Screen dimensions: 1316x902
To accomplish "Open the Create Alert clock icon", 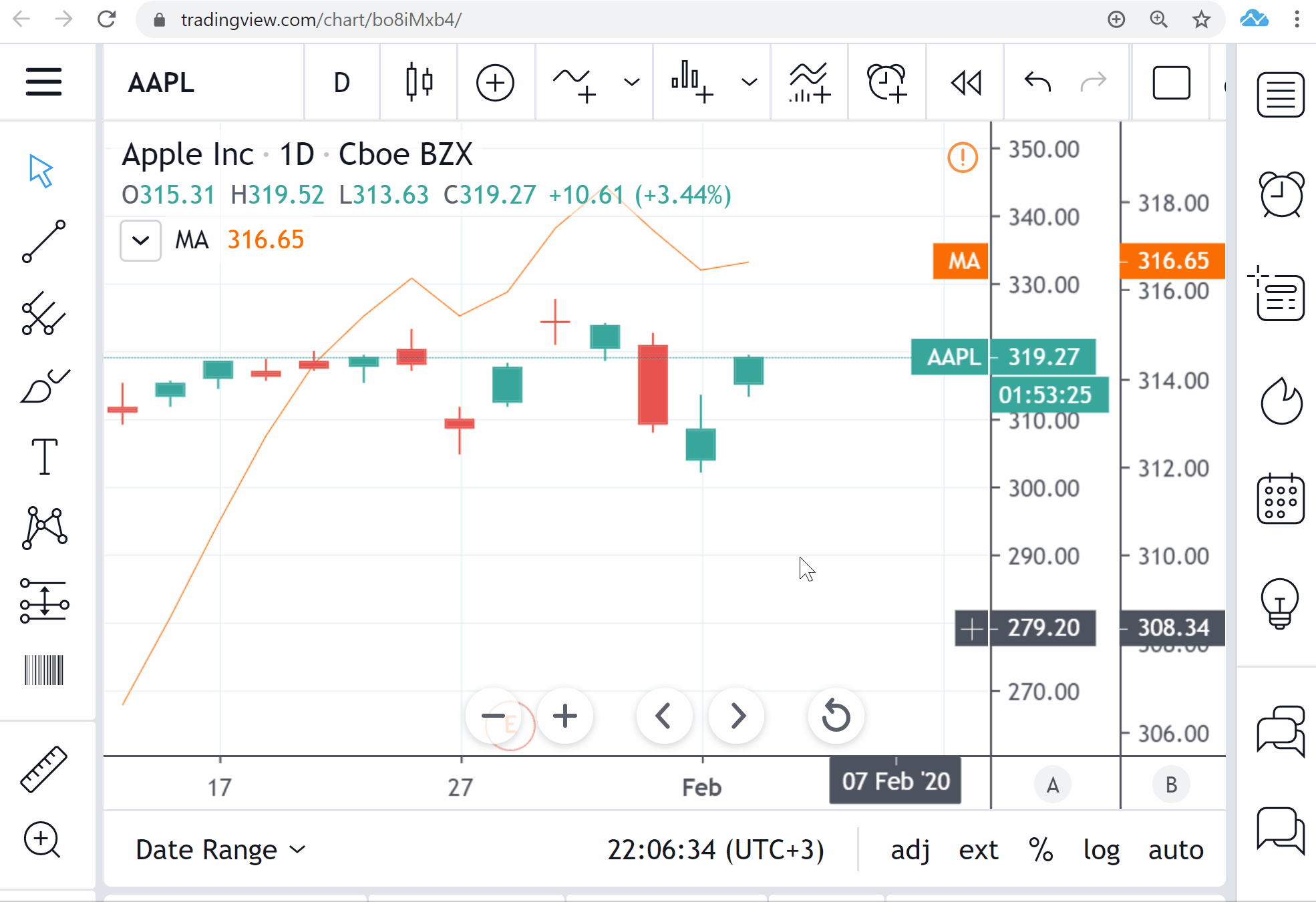I will click(886, 83).
